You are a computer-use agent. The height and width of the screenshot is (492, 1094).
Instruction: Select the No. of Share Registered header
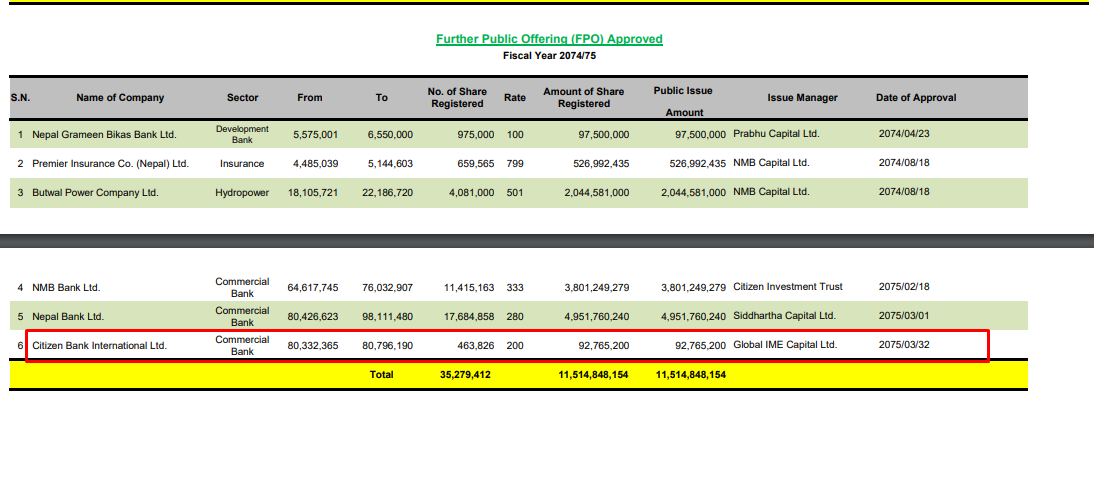coord(455,98)
